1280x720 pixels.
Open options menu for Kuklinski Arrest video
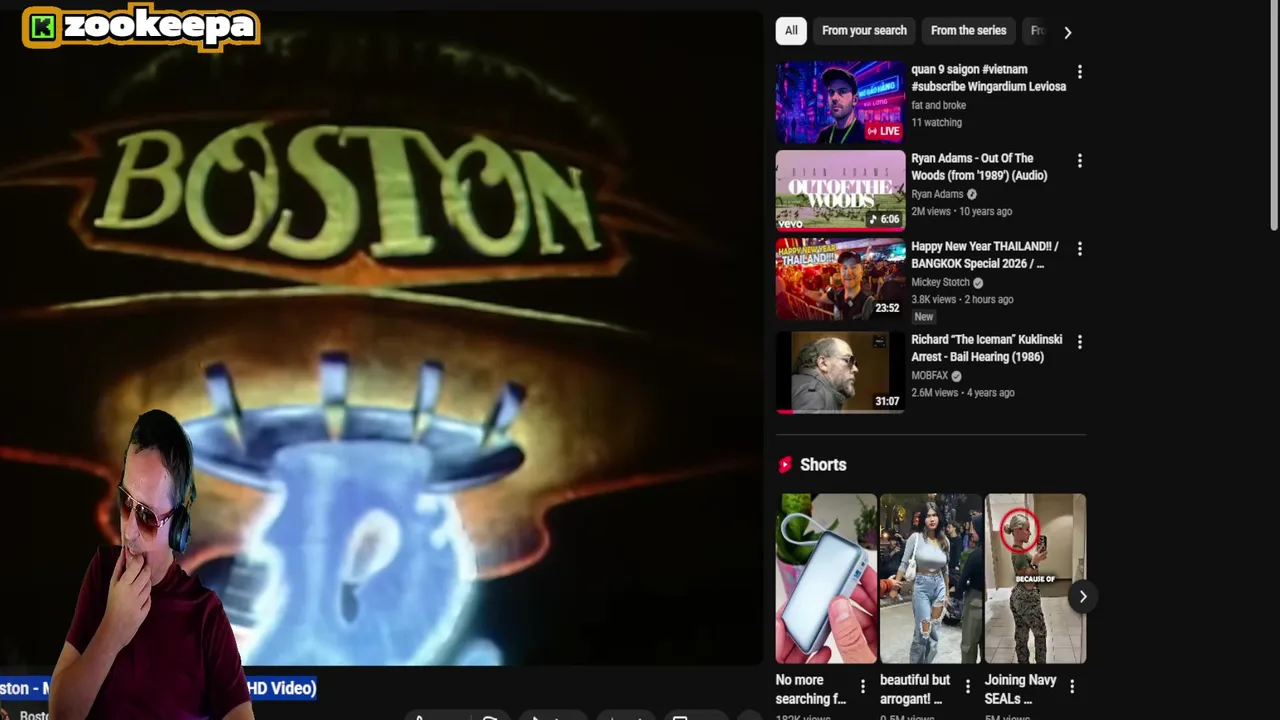point(1079,342)
